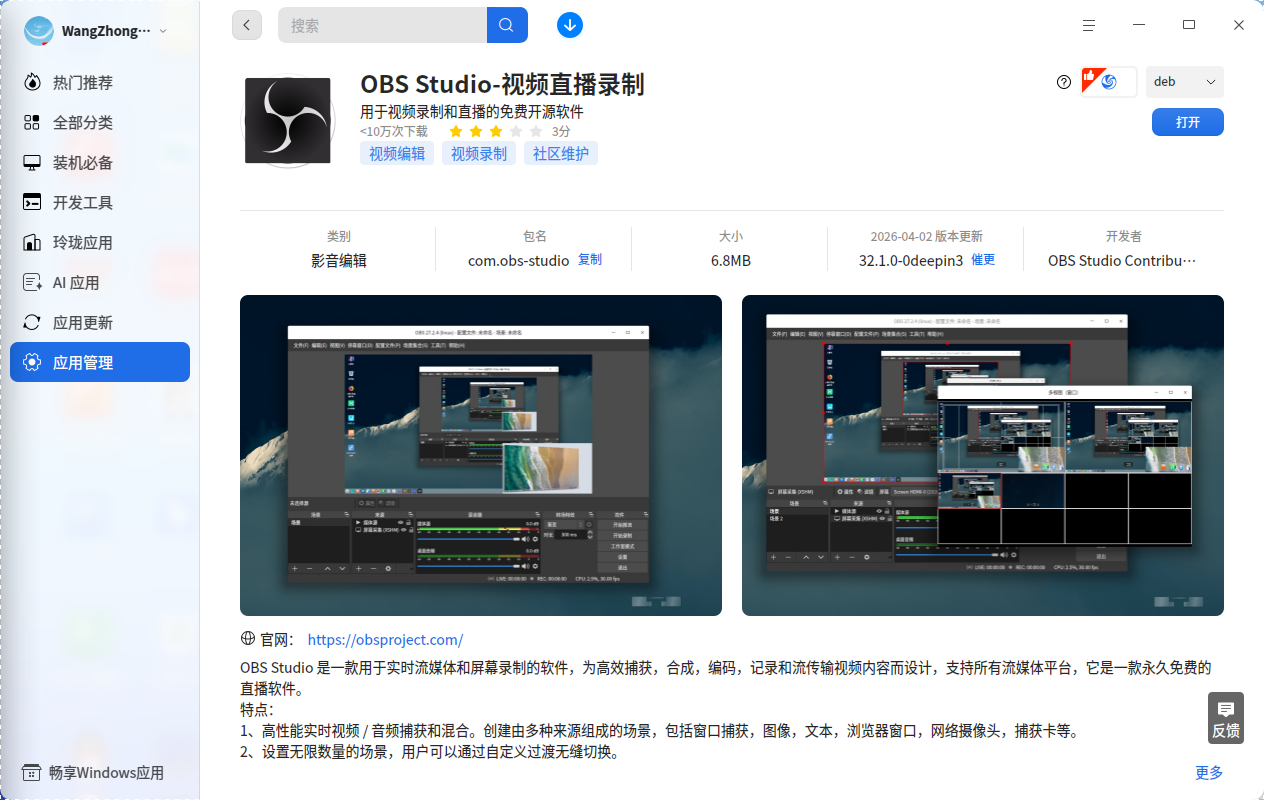Click the terminal icon for 开发工具
The width and height of the screenshot is (1264, 800).
coord(32,203)
